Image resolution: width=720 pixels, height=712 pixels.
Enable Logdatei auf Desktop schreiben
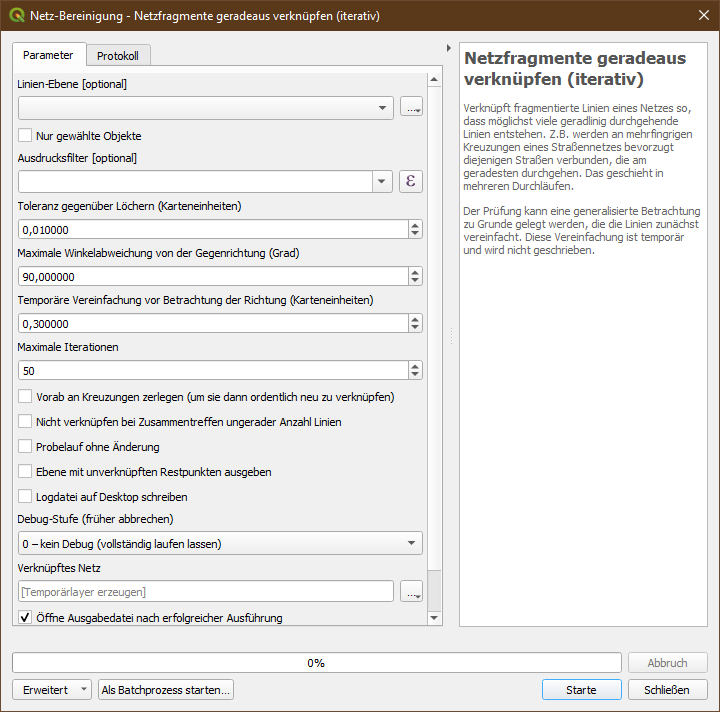pos(25,497)
